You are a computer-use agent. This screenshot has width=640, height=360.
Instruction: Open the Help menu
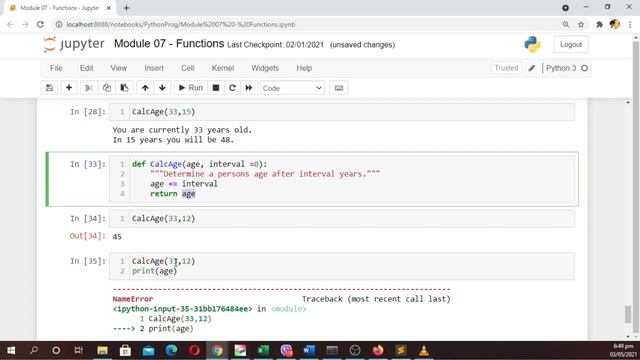pos(304,68)
